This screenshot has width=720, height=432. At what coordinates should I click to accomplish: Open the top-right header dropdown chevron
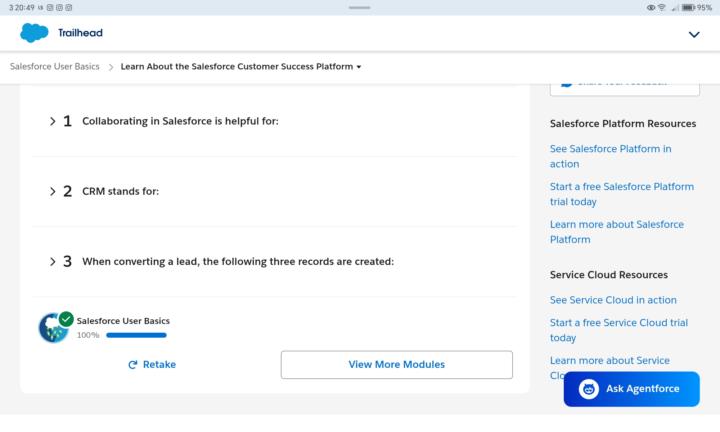695,34
